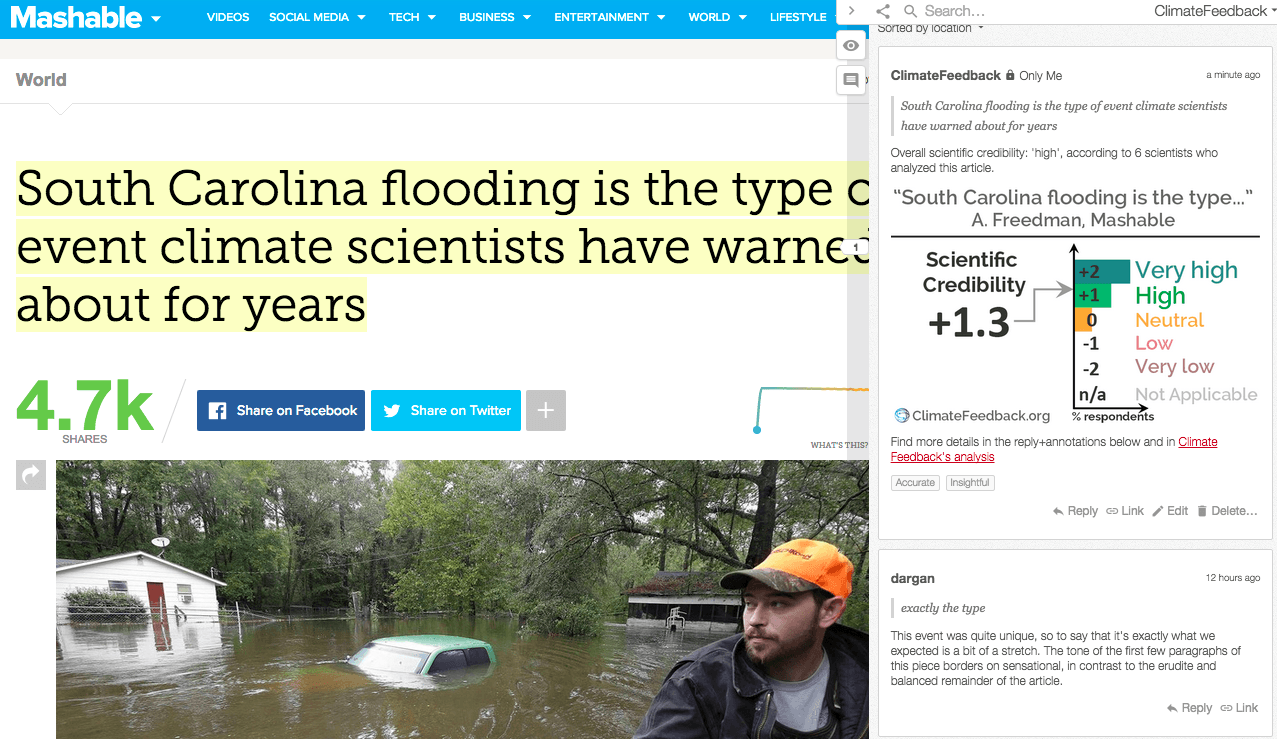Collapse the annotation sidebar with chevron arrow
This screenshot has width=1277, height=739.
pos(851,11)
